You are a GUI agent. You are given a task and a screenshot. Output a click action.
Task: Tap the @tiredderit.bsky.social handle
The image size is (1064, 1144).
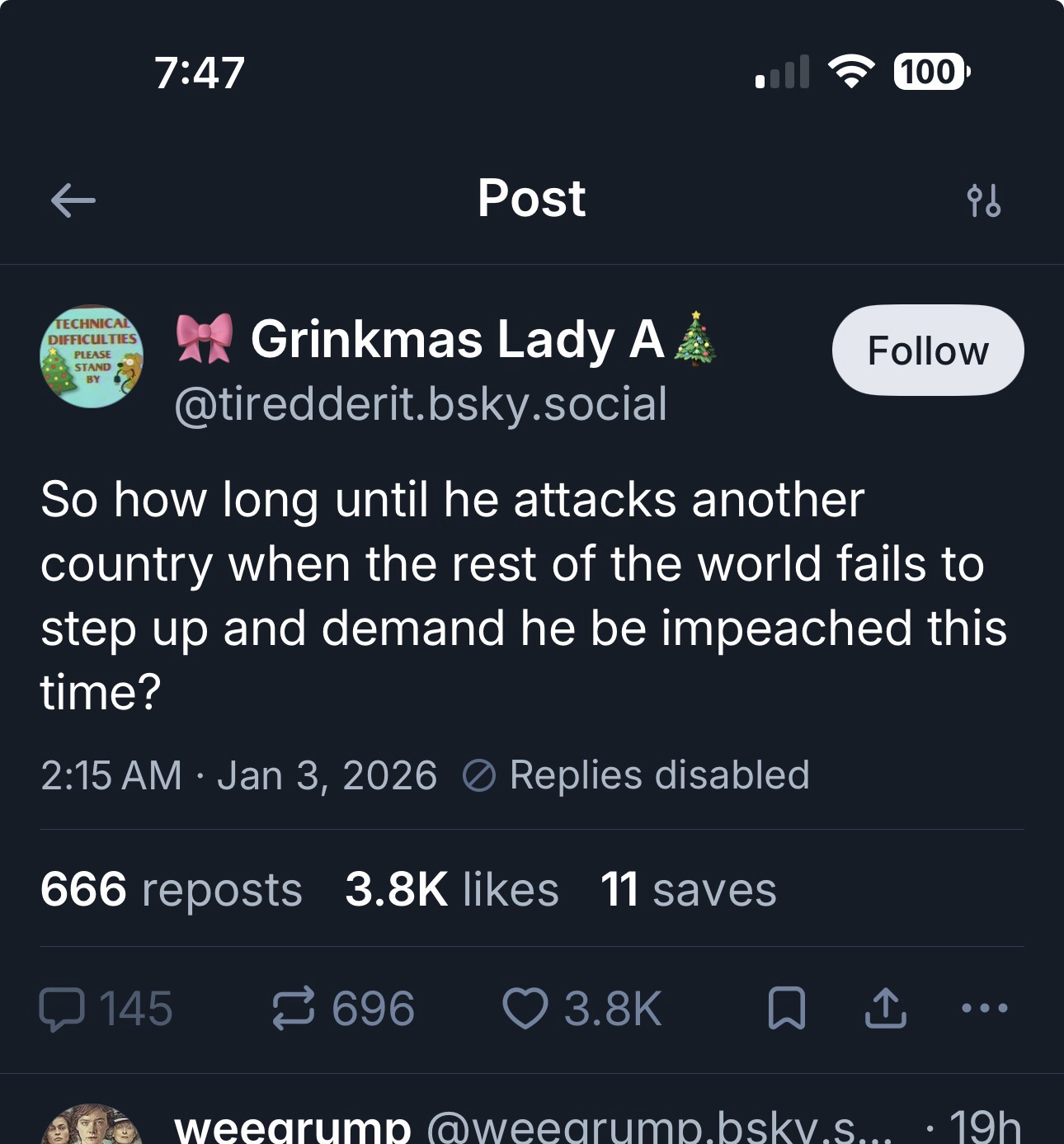[421, 404]
